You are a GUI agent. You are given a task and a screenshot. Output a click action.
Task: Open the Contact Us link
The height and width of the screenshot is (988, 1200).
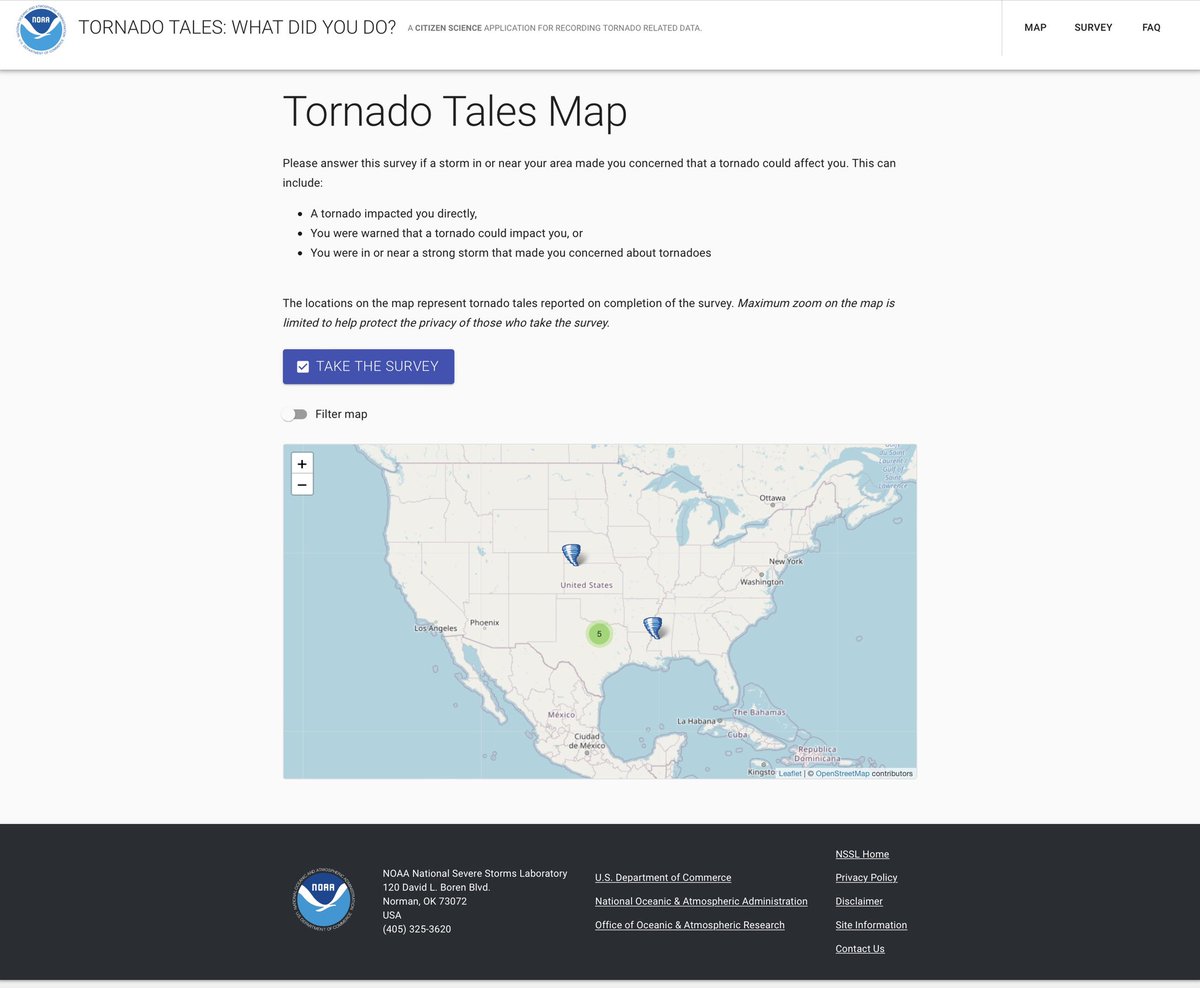point(860,949)
